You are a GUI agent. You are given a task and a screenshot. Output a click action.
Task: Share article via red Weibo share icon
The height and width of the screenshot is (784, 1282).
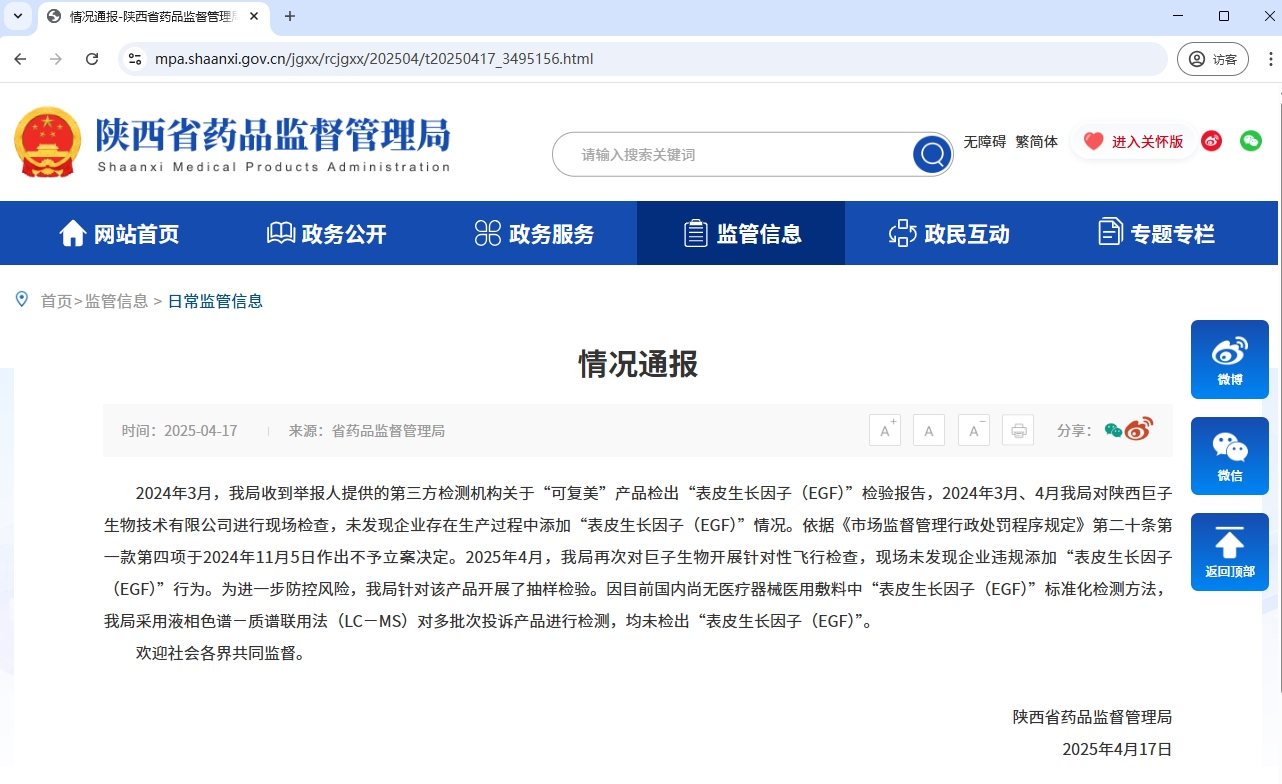(x=1139, y=430)
